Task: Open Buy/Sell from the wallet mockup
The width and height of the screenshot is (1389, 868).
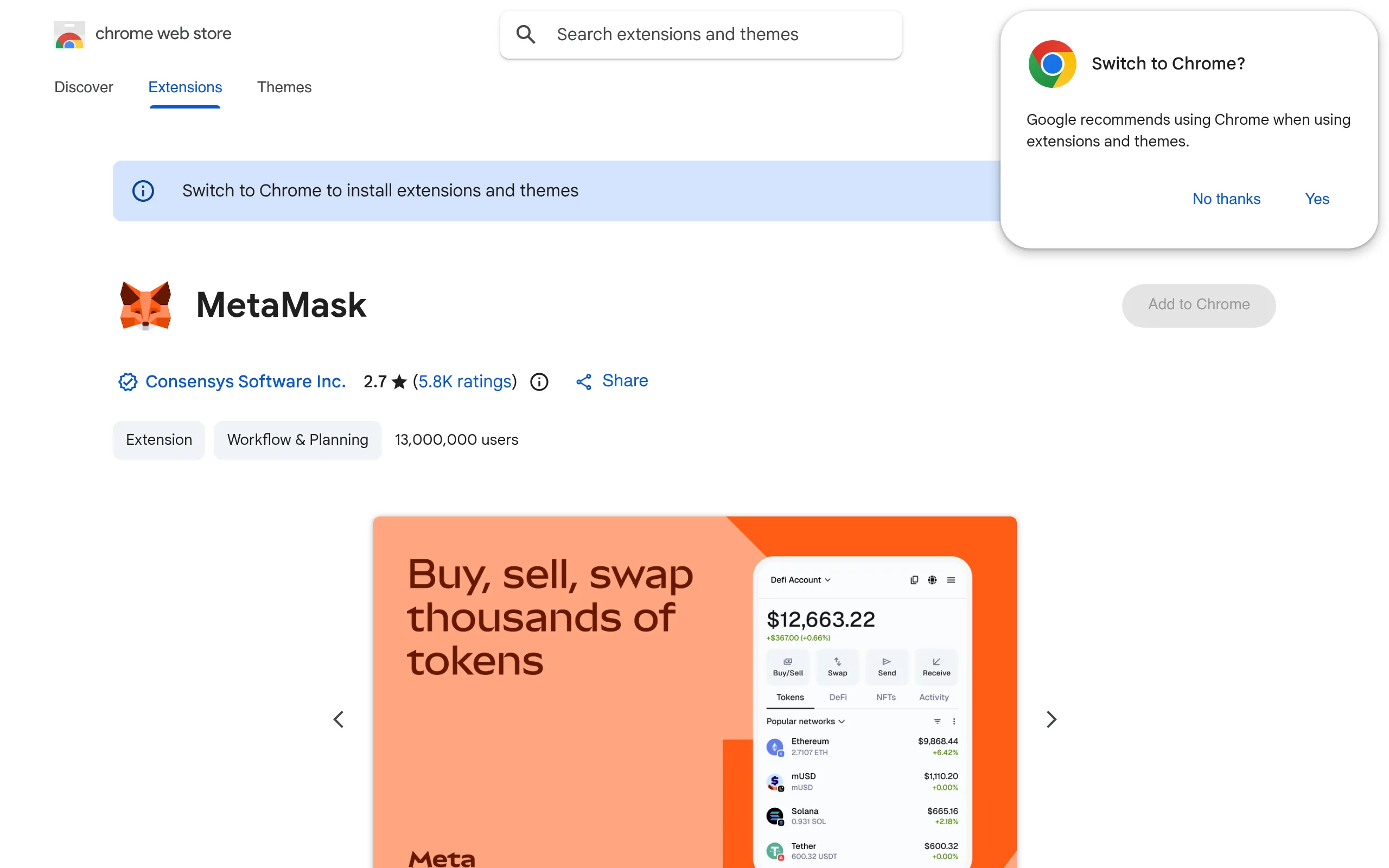Action: click(x=787, y=666)
